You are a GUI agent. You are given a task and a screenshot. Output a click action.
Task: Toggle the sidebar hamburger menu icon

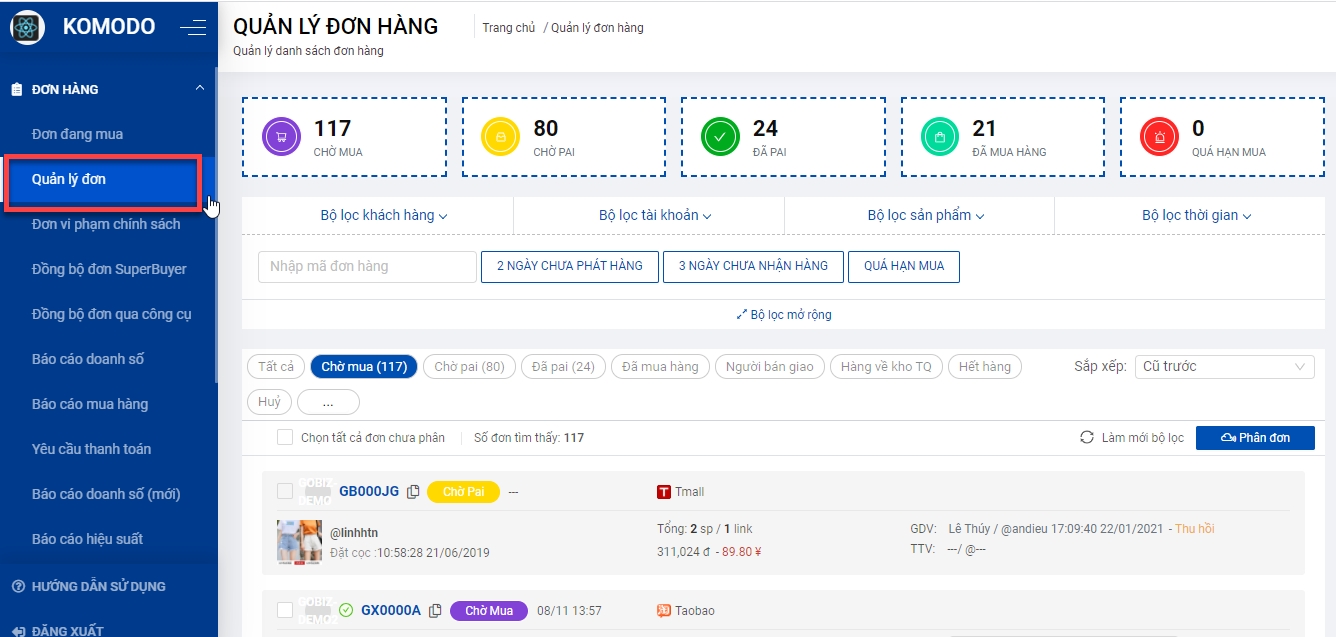(x=193, y=28)
